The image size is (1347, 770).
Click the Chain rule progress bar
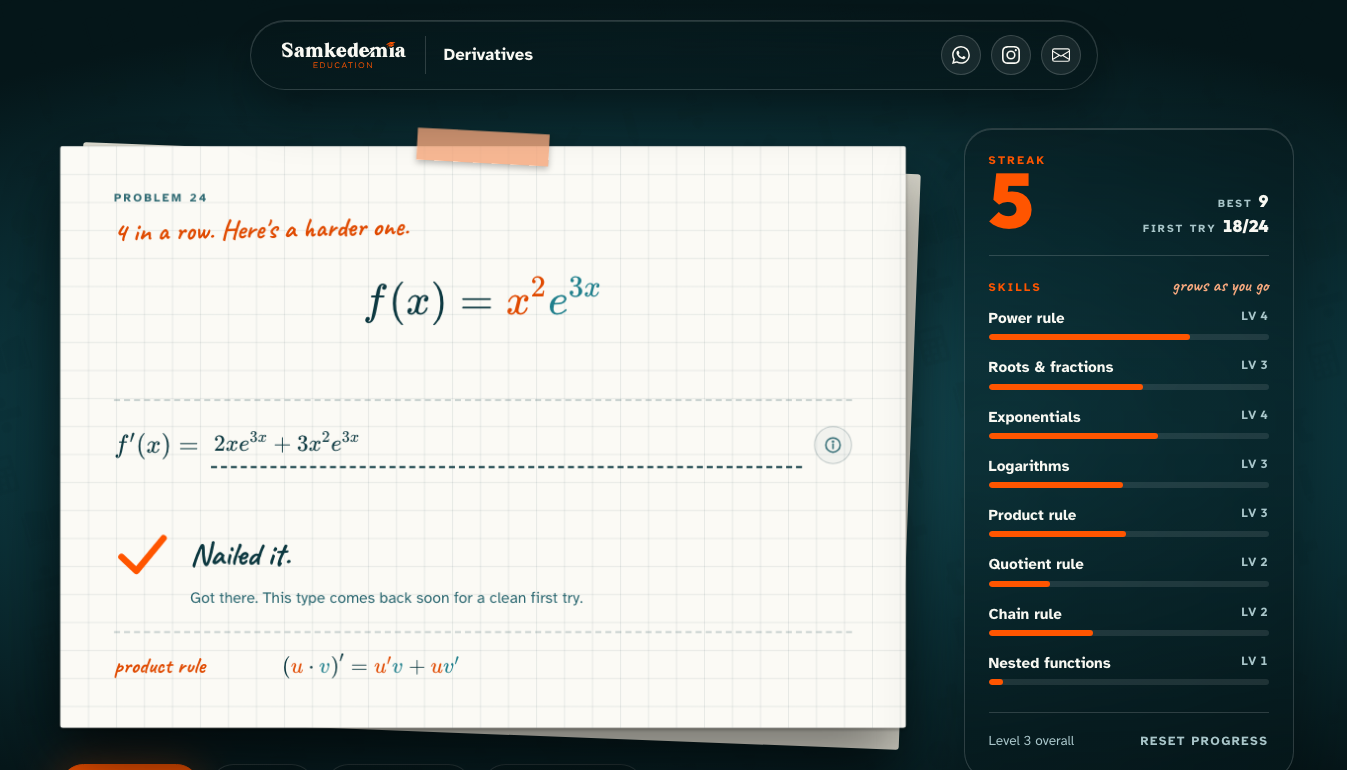(1128, 633)
